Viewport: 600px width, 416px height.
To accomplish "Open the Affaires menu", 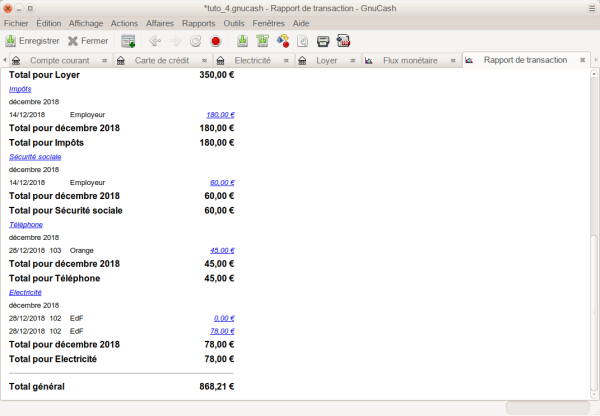I will 159,22.
